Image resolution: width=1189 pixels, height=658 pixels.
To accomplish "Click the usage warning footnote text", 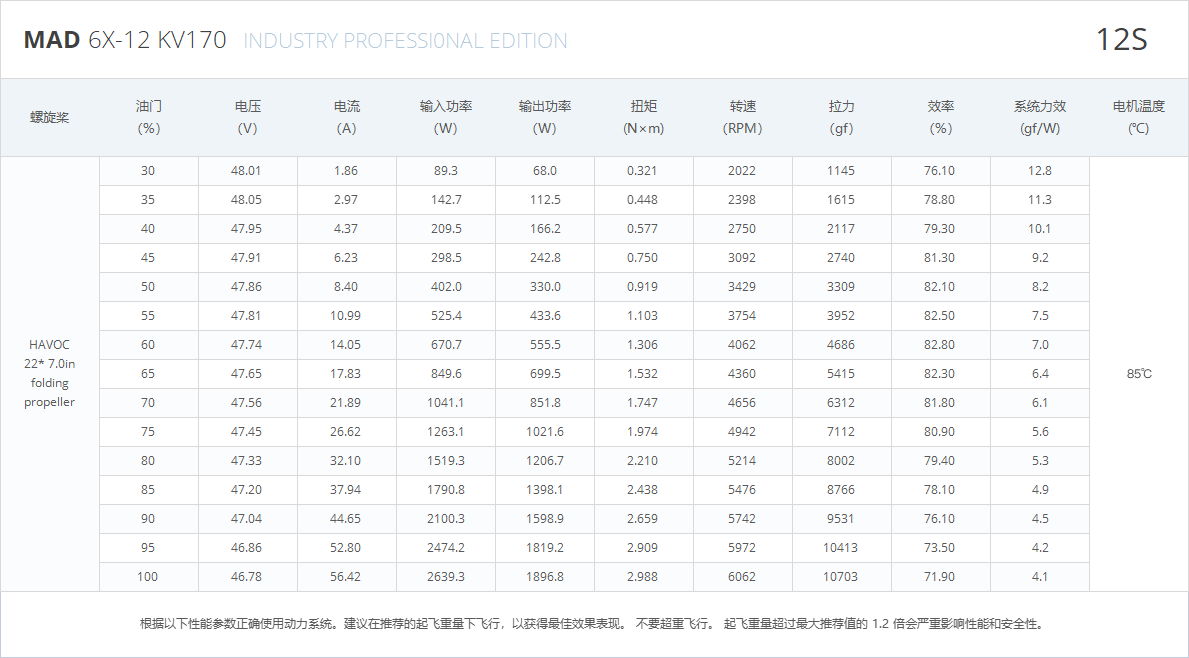I will [x=594, y=624].
